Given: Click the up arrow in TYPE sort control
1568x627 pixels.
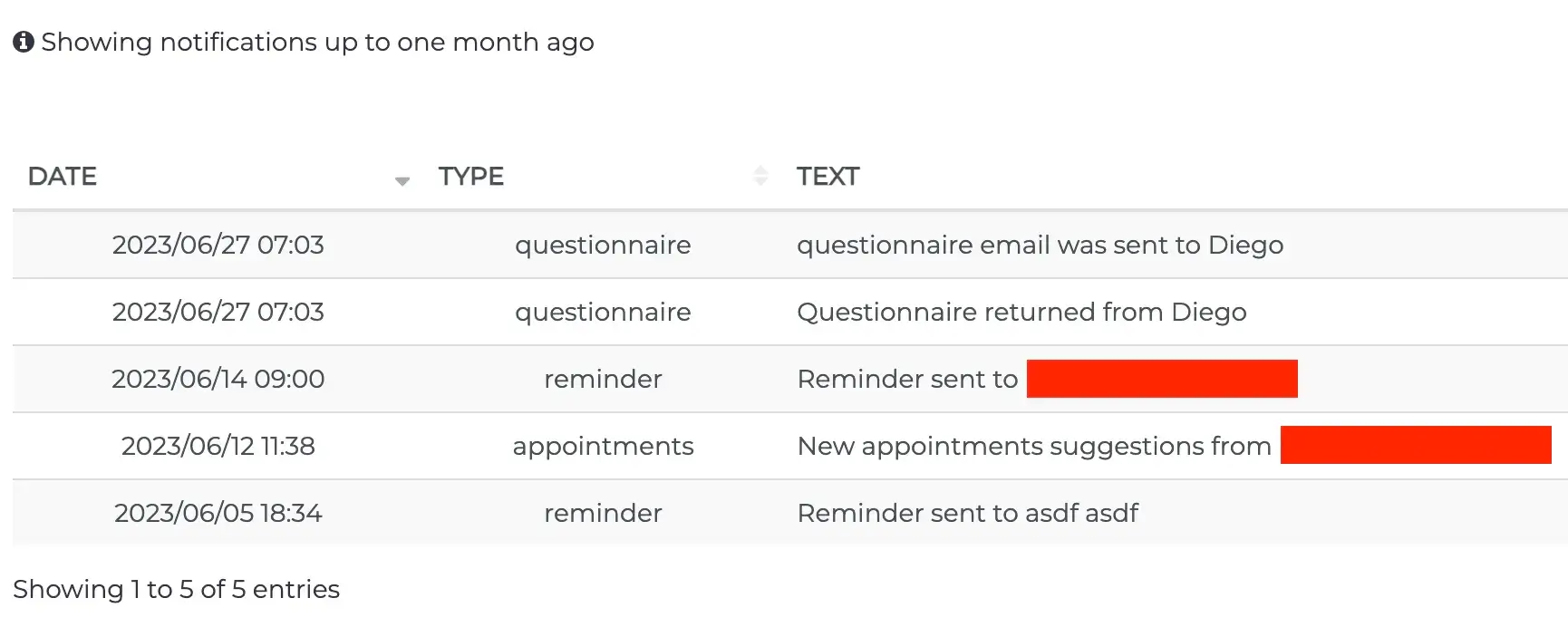Looking at the screenshot, I should [x=760, y=169].
